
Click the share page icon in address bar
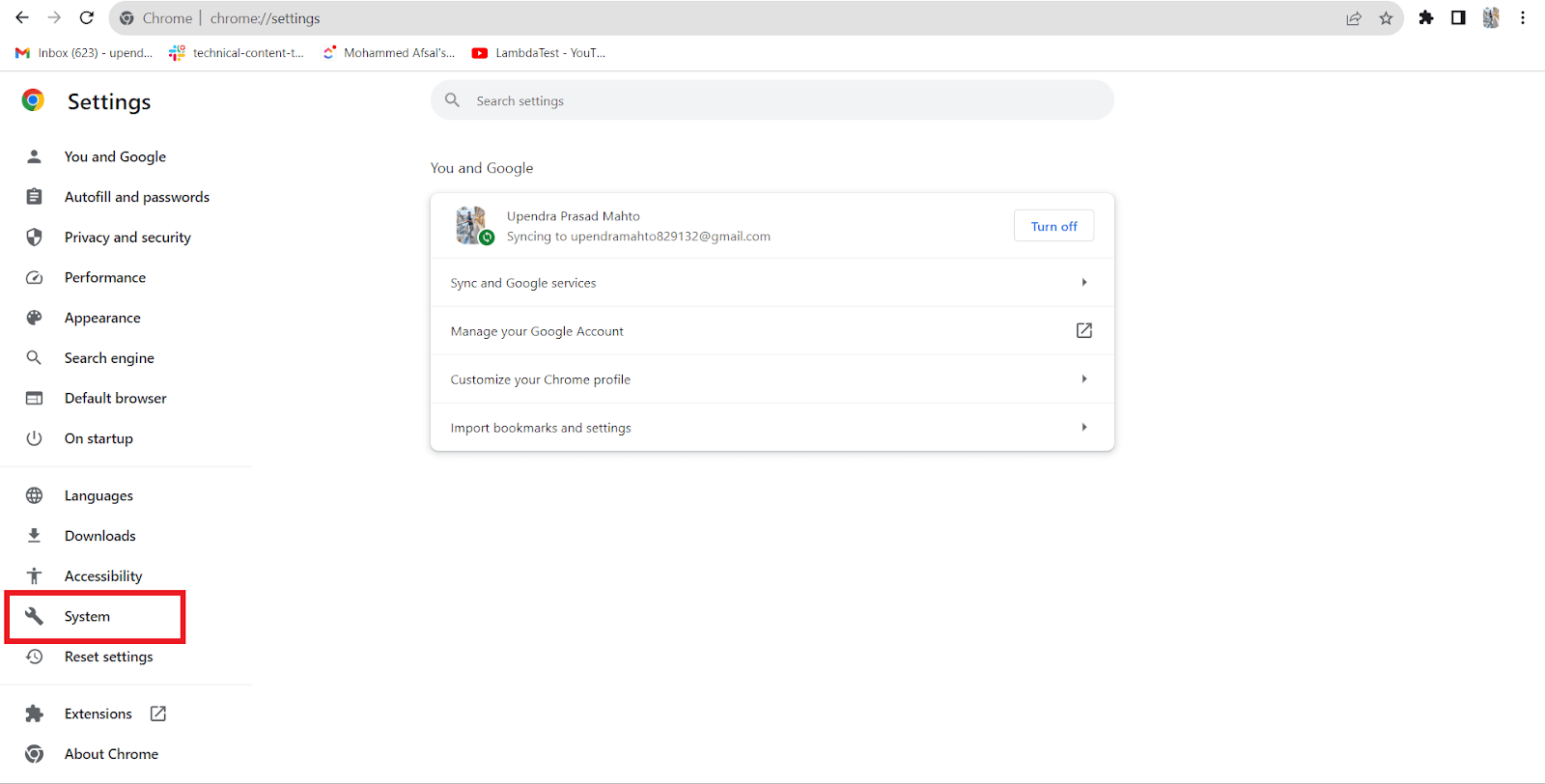pos(1354,18)
